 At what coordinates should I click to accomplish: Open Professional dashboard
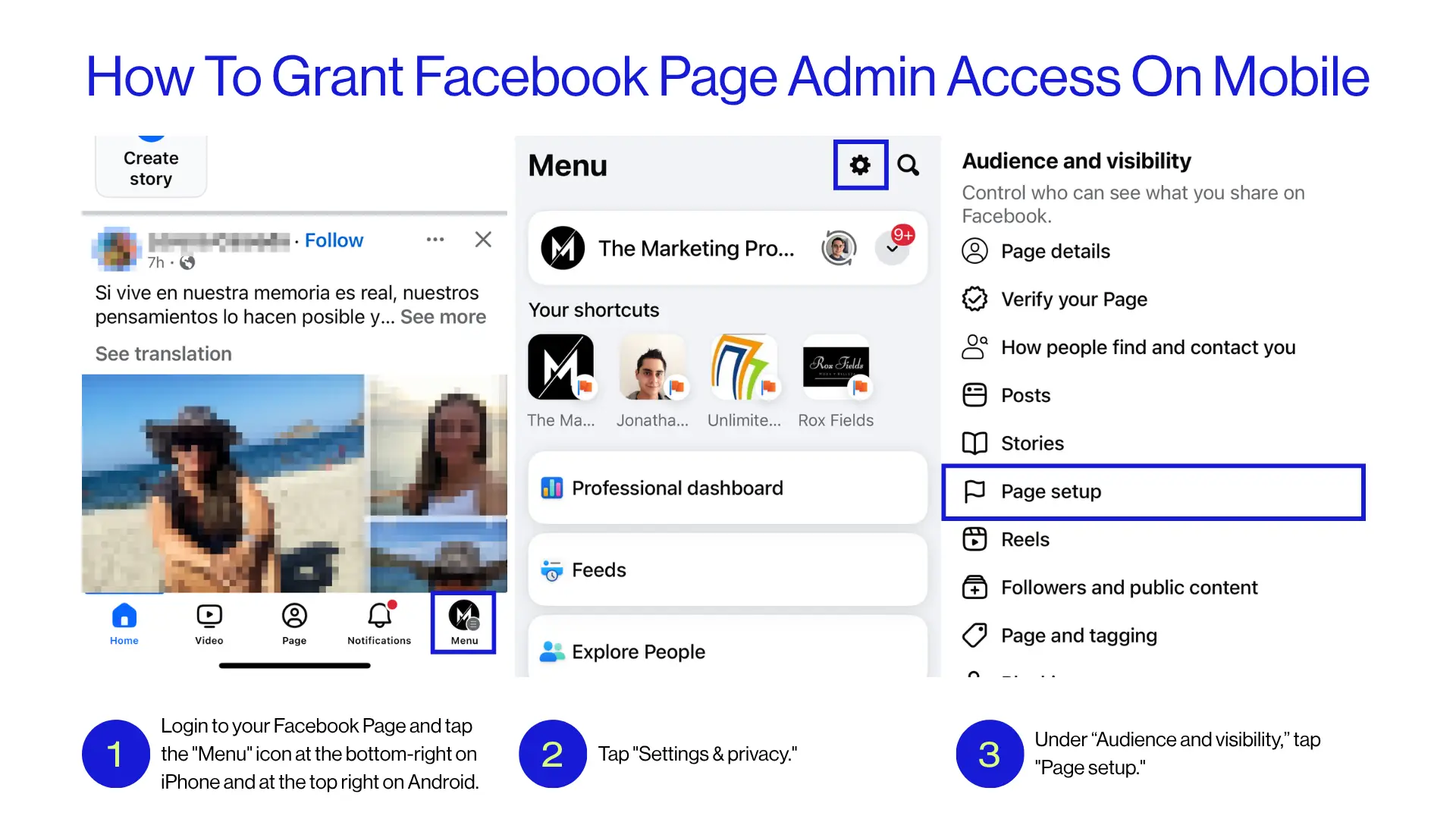coord(727,488)
